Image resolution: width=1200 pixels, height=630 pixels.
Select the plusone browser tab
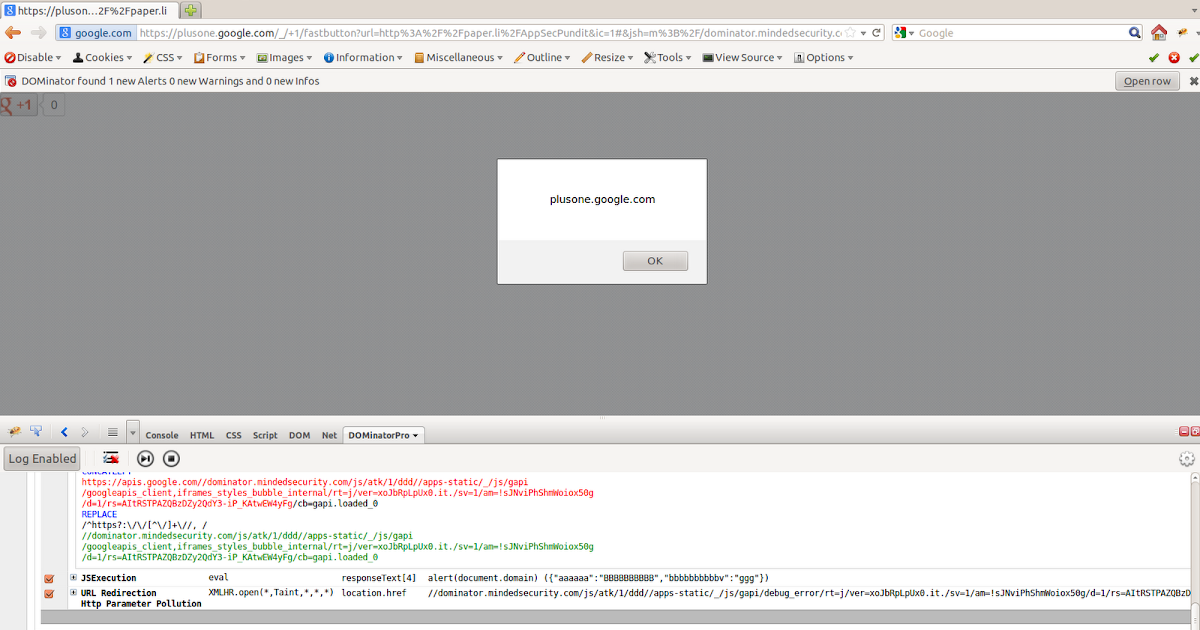pyautogui.click(x=90, y=10)
